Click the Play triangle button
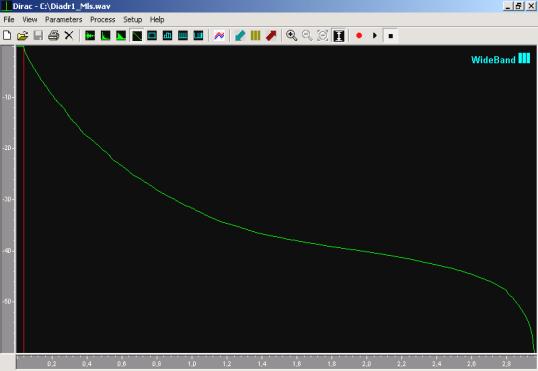The image size is (538, 371). click(x=375, y=35)
